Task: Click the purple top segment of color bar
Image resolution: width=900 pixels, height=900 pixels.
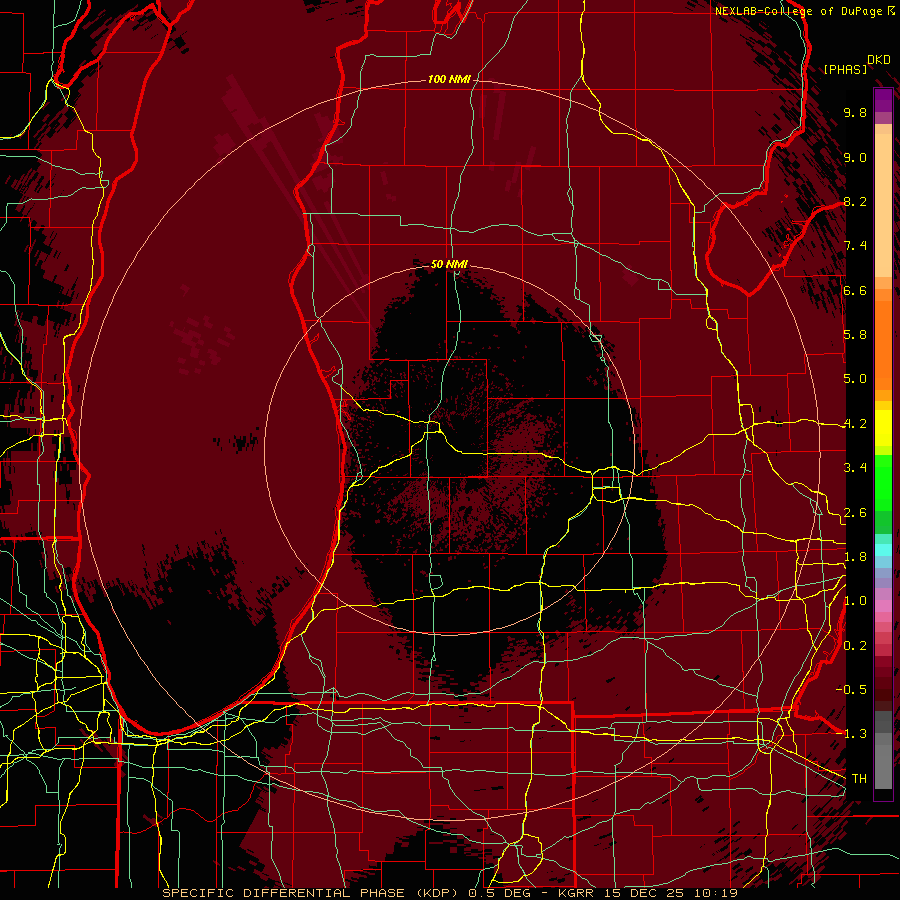Action: (x=883, y=101)
